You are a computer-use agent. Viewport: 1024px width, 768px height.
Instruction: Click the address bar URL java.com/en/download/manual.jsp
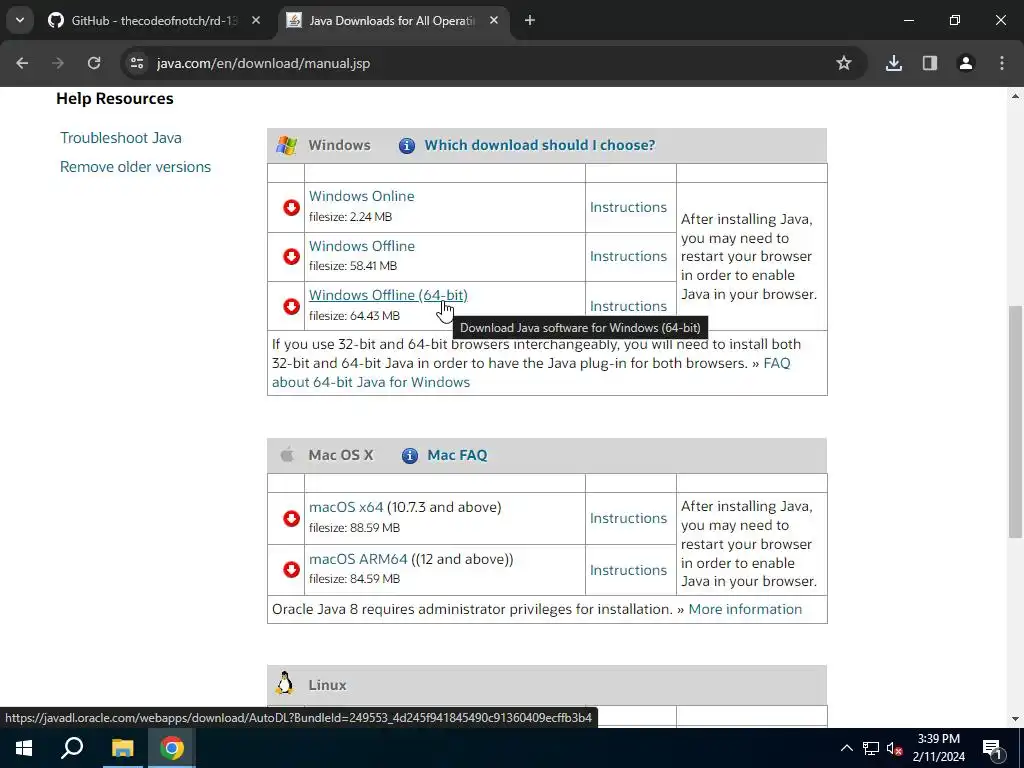(x=263, y=63)
